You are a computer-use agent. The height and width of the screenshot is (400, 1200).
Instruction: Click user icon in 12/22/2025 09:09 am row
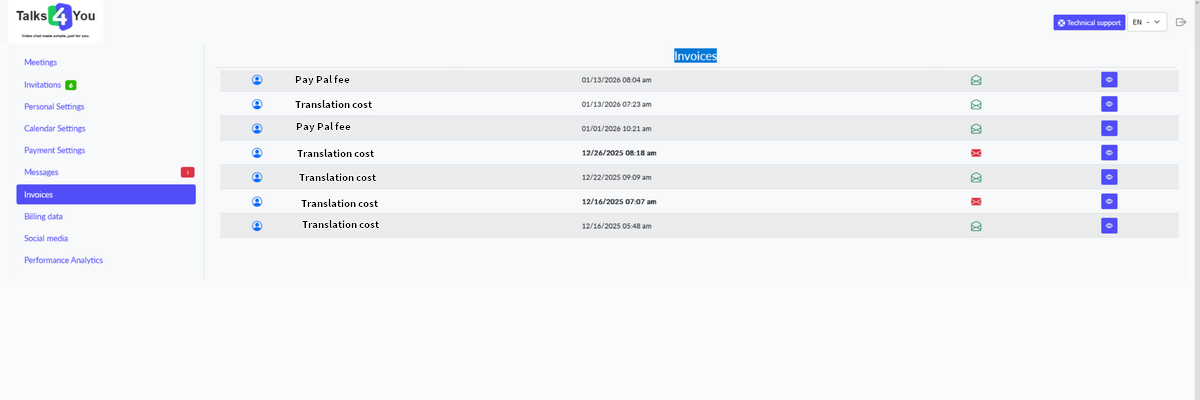click(x=257, y=177)
